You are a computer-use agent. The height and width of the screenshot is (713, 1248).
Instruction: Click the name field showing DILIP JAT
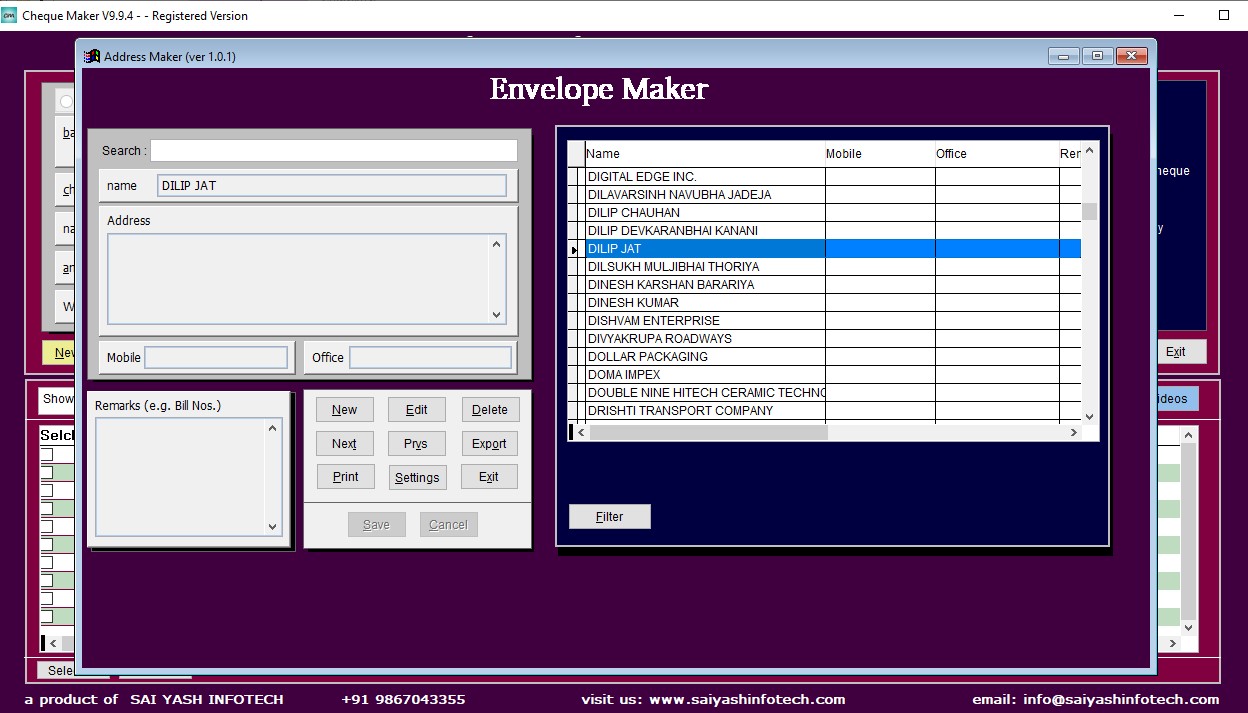332,186
